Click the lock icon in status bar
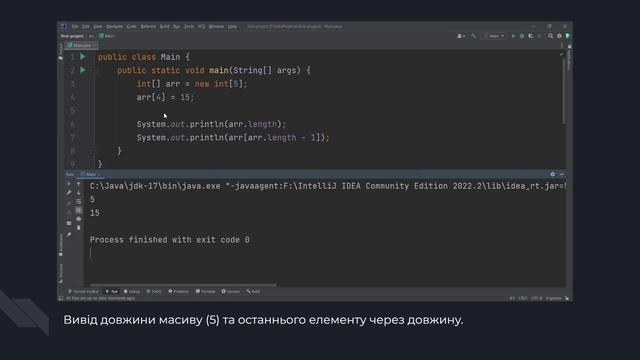 click(567, 298)
